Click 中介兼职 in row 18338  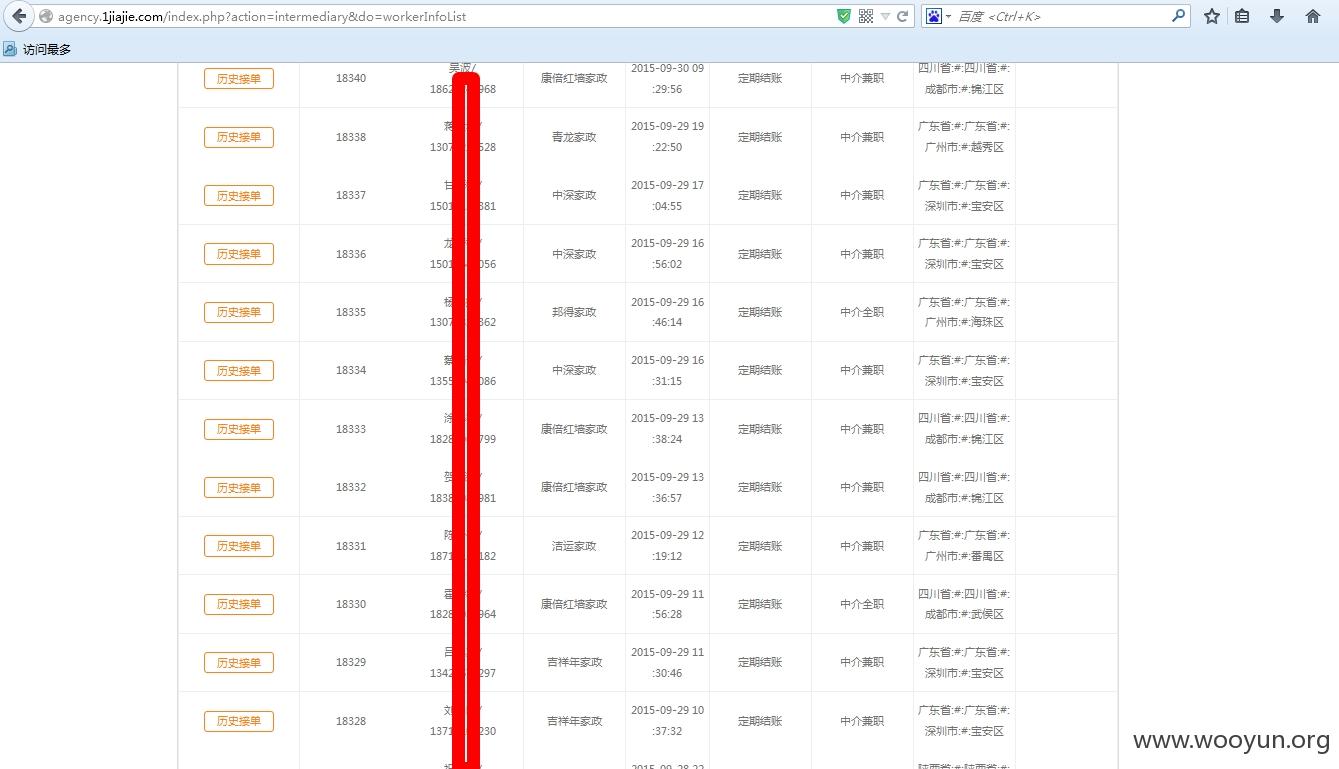click(x=862, y=137)
